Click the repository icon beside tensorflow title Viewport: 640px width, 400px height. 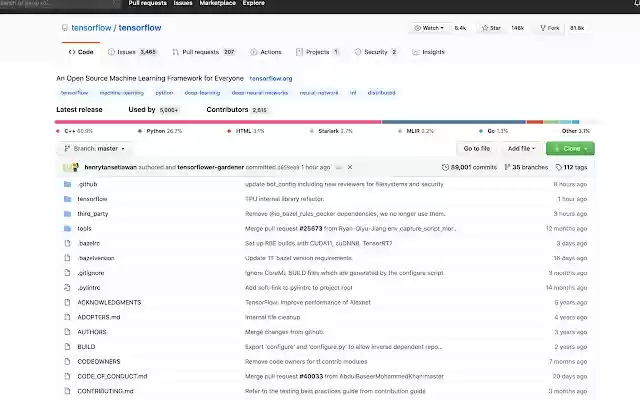64,28
